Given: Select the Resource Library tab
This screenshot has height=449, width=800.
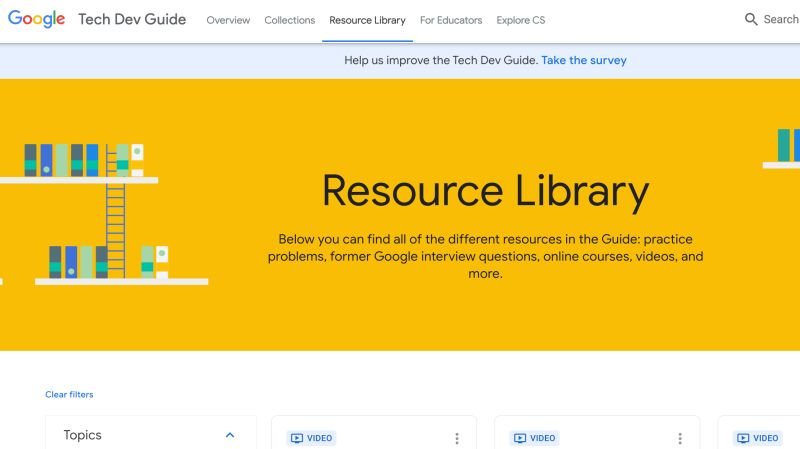Looking at the screenshot, I should pyautogui.click(x=367, y=20).
